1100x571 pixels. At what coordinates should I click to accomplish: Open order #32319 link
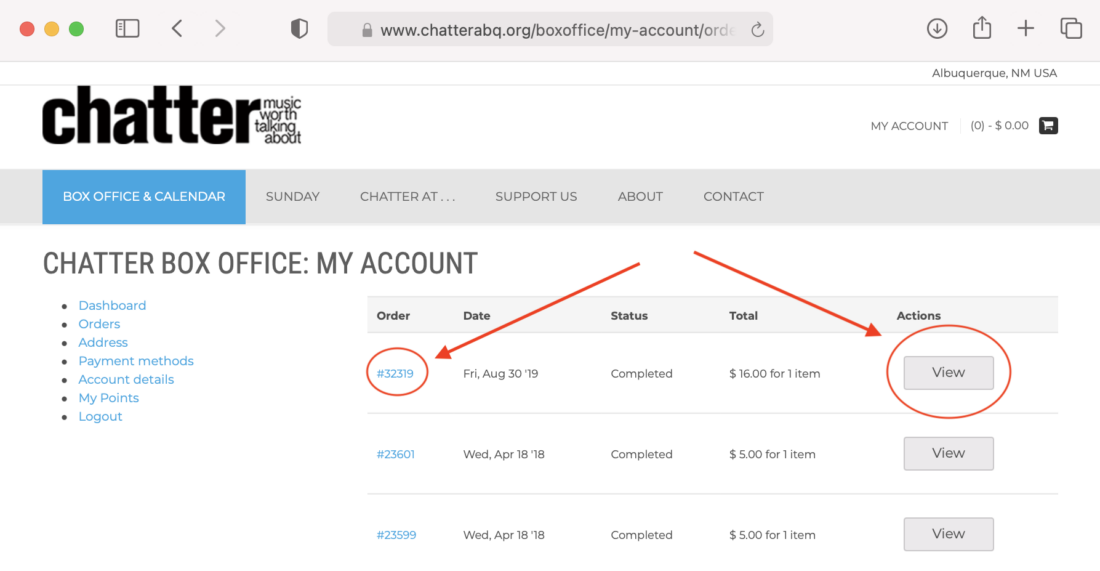click(395, 374)
